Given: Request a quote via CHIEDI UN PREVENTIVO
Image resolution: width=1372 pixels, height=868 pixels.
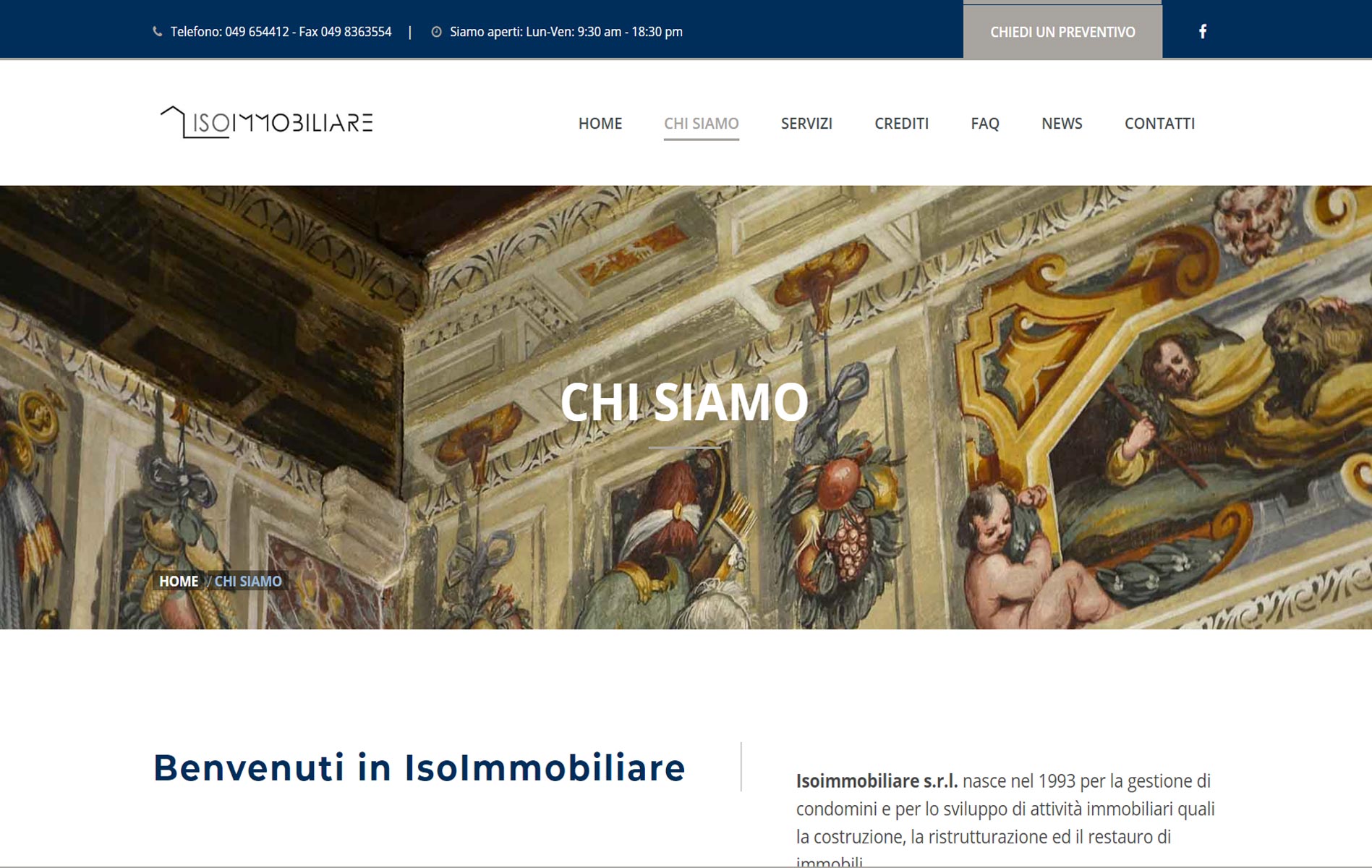Looking at the screenshot, I should 1062,31.
